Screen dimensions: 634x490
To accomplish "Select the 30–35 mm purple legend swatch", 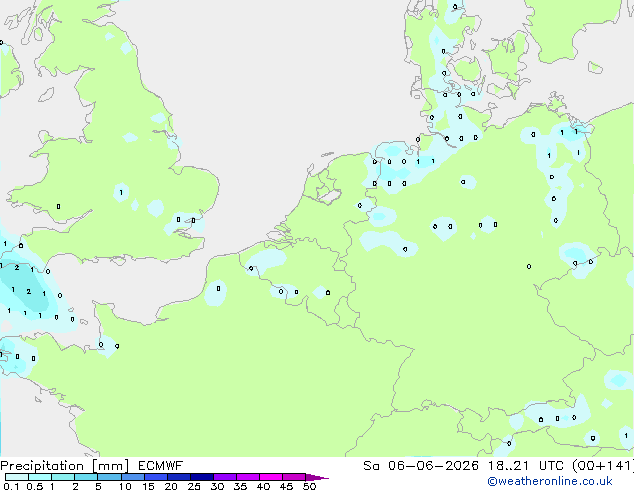I will click(x=224, y=477).
